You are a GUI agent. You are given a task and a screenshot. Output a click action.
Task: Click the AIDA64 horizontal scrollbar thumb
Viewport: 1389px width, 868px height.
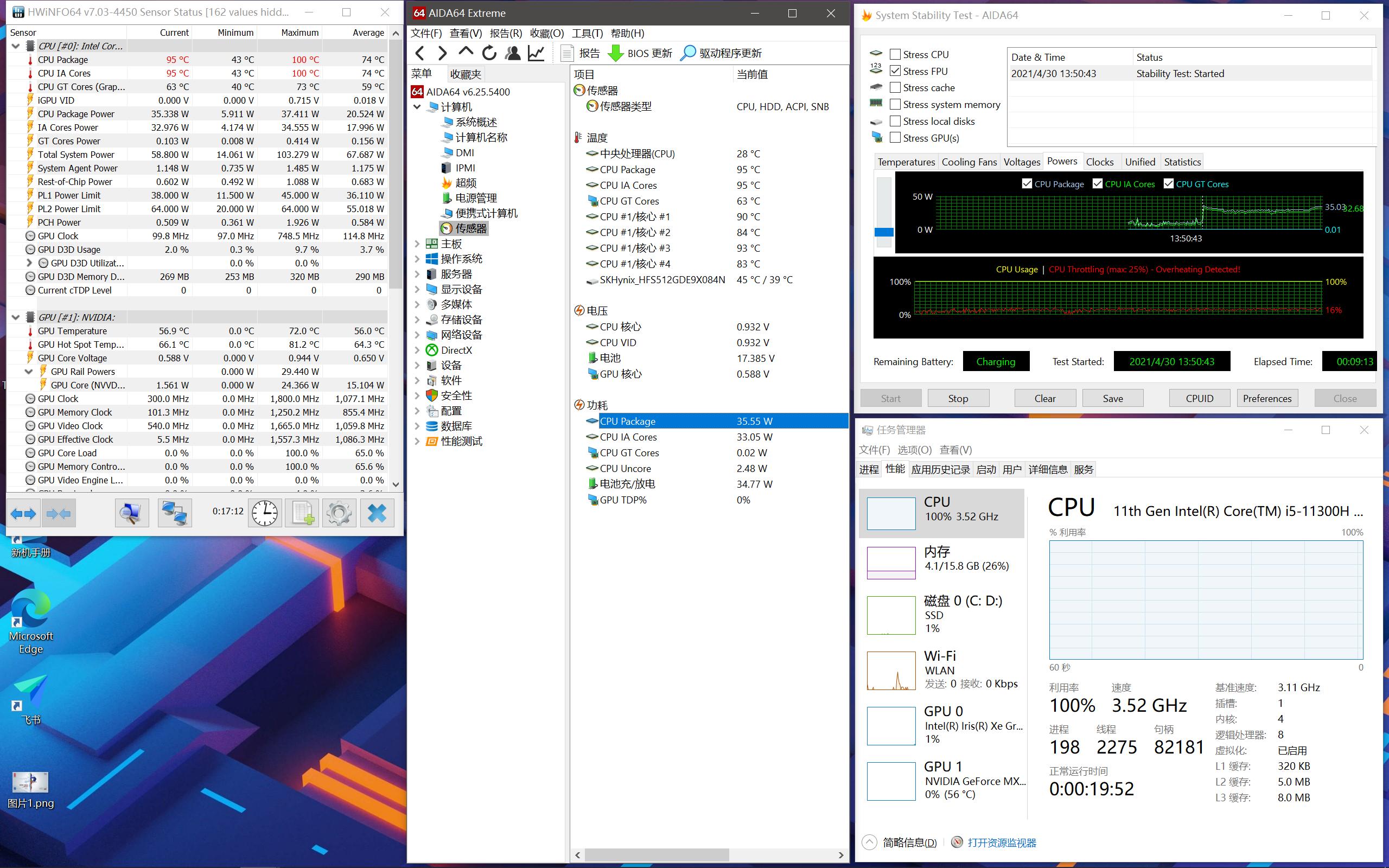(656, 855)
